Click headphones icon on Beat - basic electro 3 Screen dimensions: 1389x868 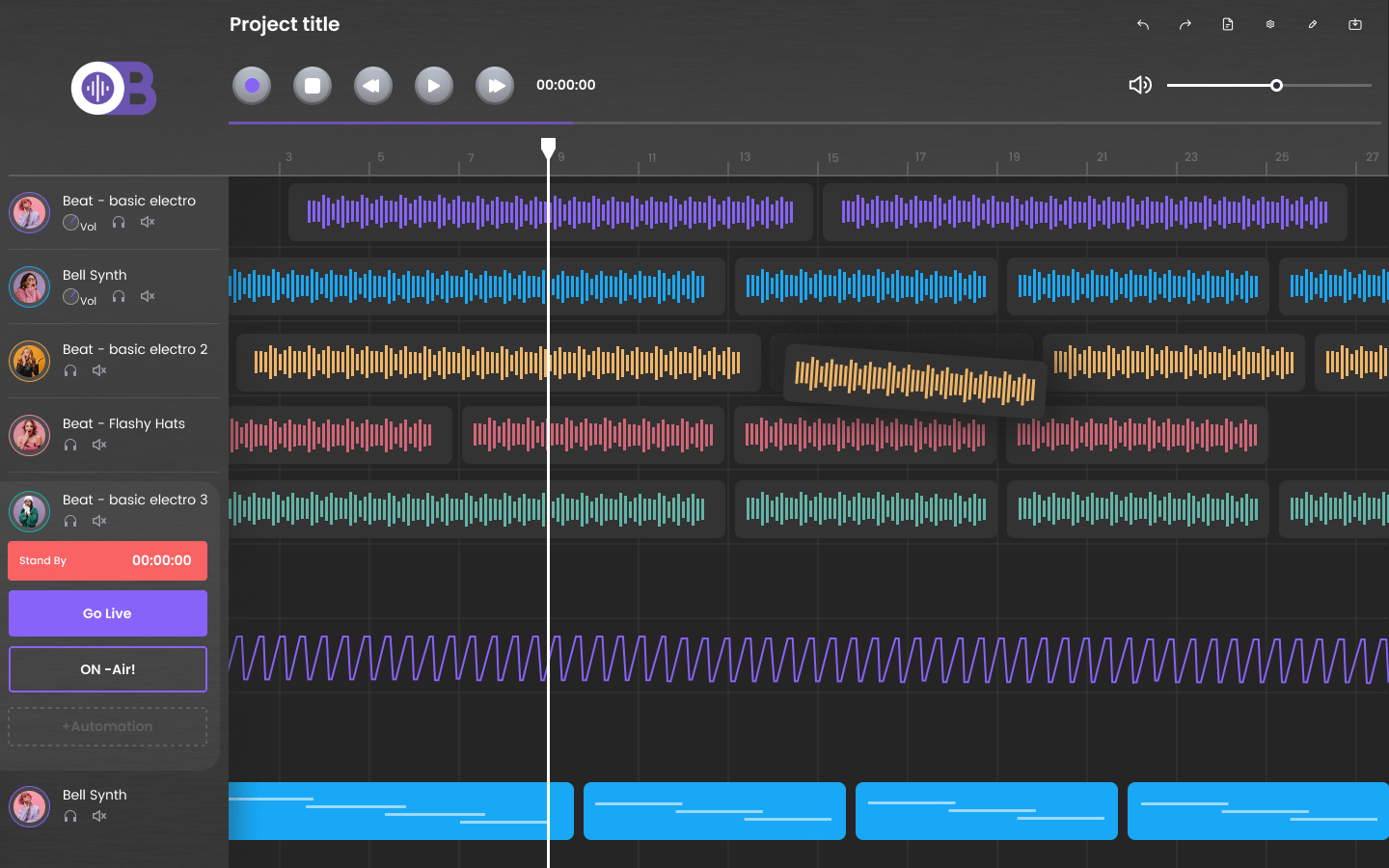[70, 521]
